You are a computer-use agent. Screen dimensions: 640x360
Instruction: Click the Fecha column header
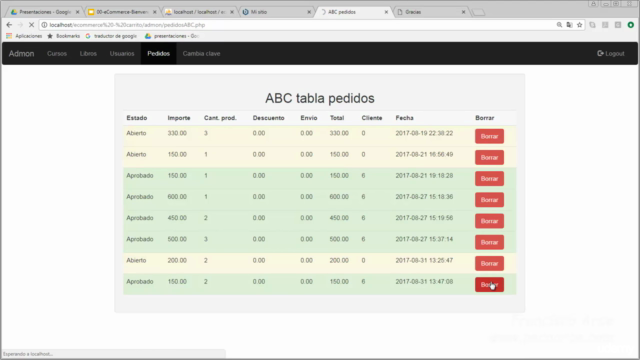(404, 118)
